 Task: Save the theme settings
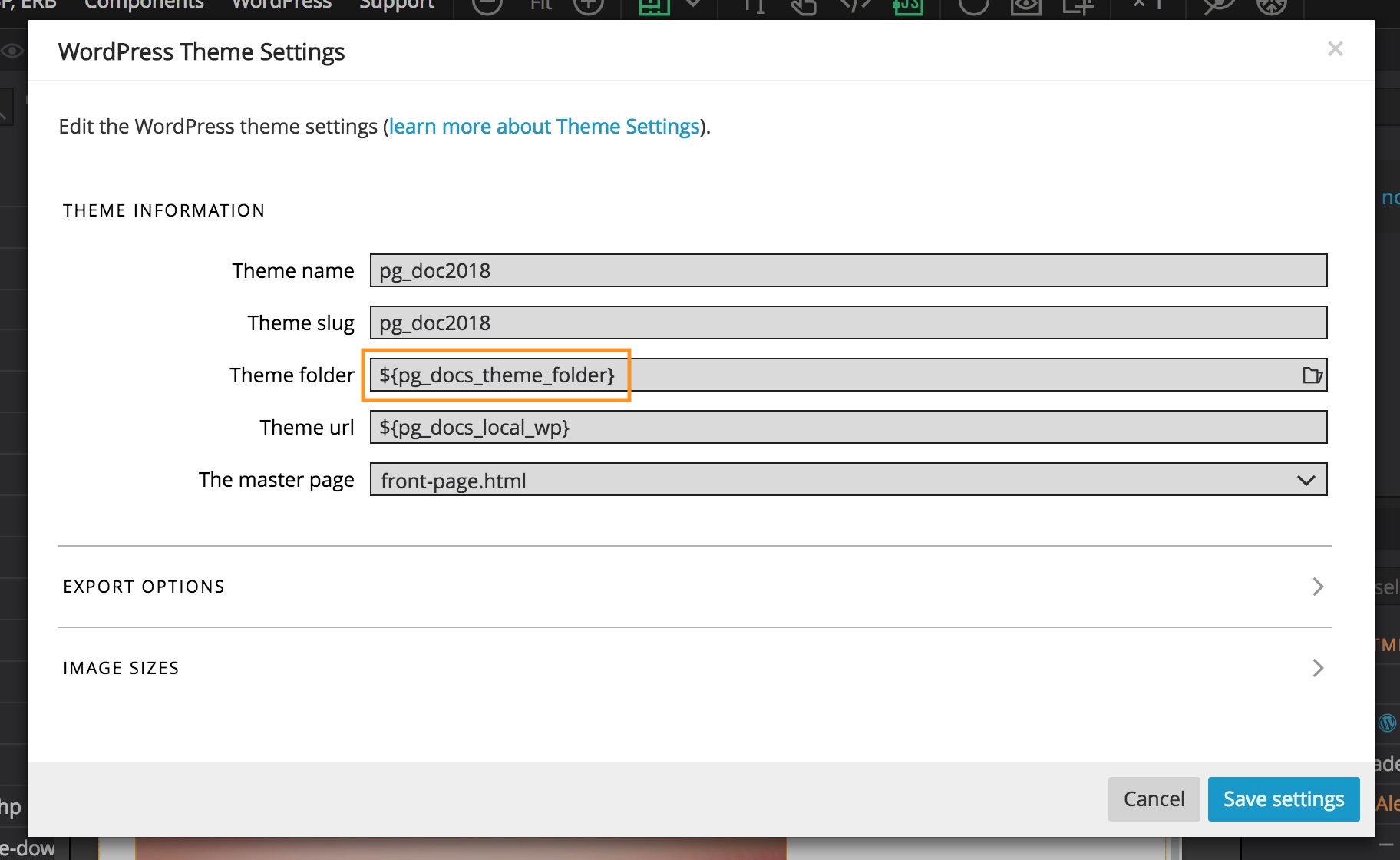click(x=1283, y=799)
